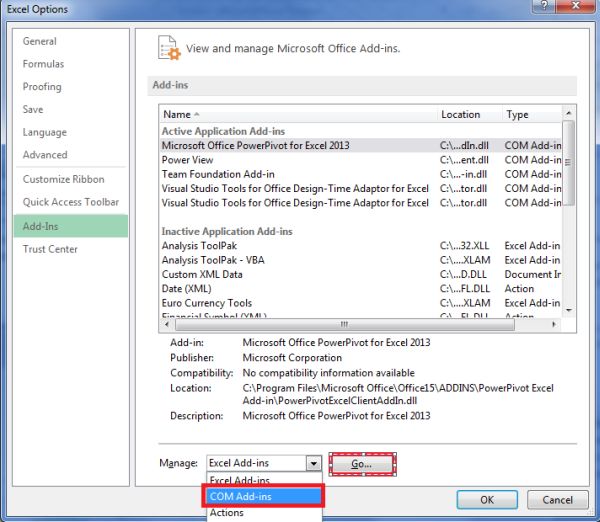Image resolution: width=600 pixels, height=522 pixels.
Task: Choose COM Add-ins from Manage list
Action: pos(263,496)
